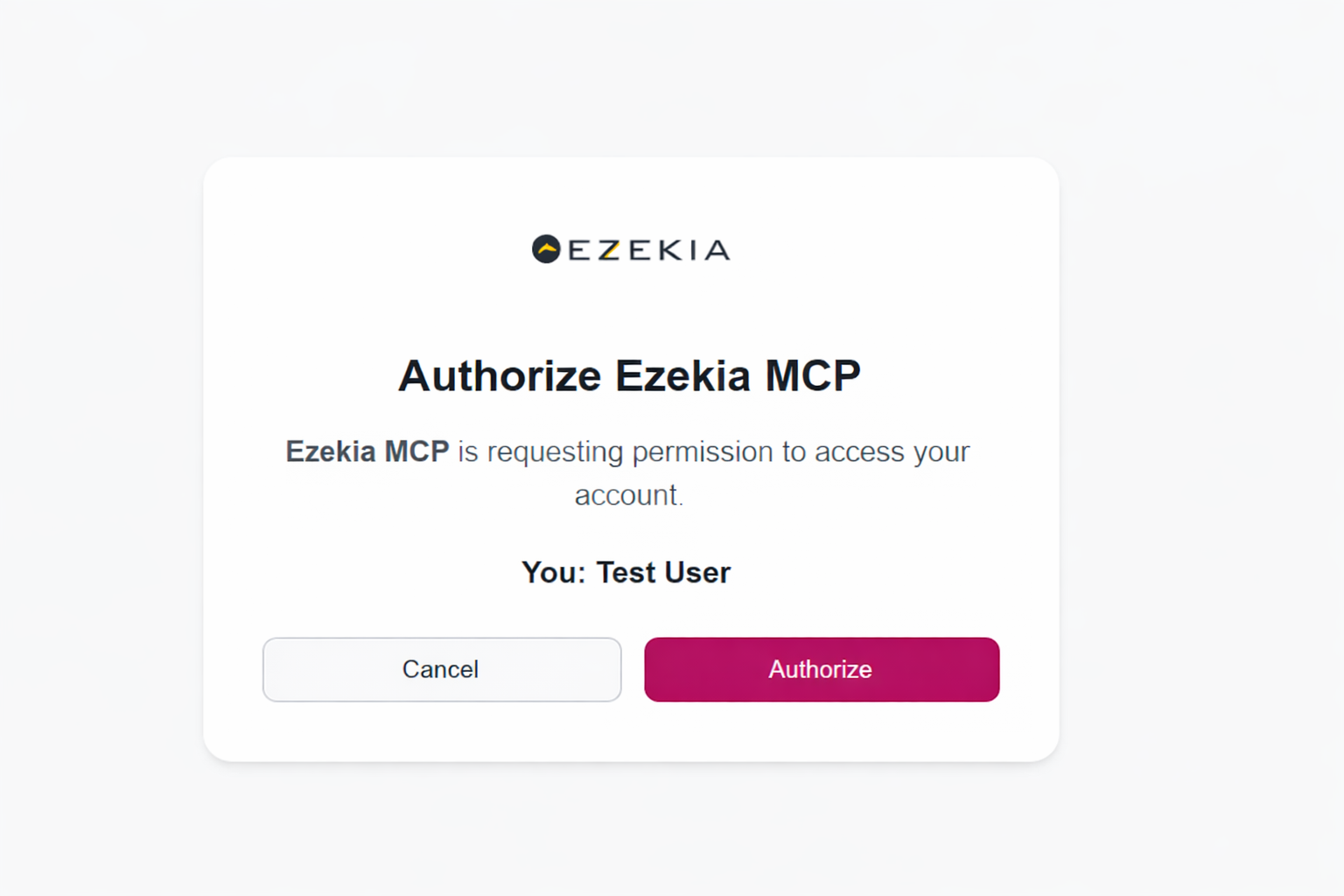Click the "You:" label
The image size is (1344, 896).
tap(553, 572)
